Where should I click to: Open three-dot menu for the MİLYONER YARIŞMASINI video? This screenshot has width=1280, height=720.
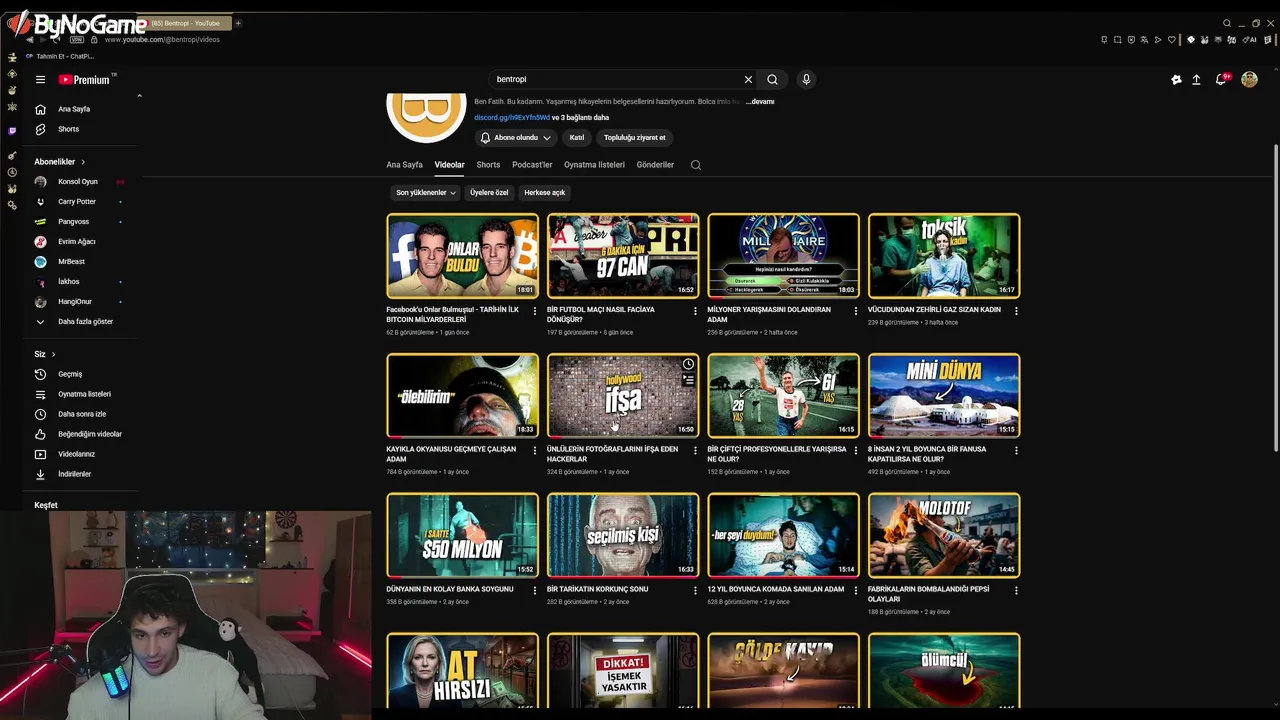click(855, 311)
